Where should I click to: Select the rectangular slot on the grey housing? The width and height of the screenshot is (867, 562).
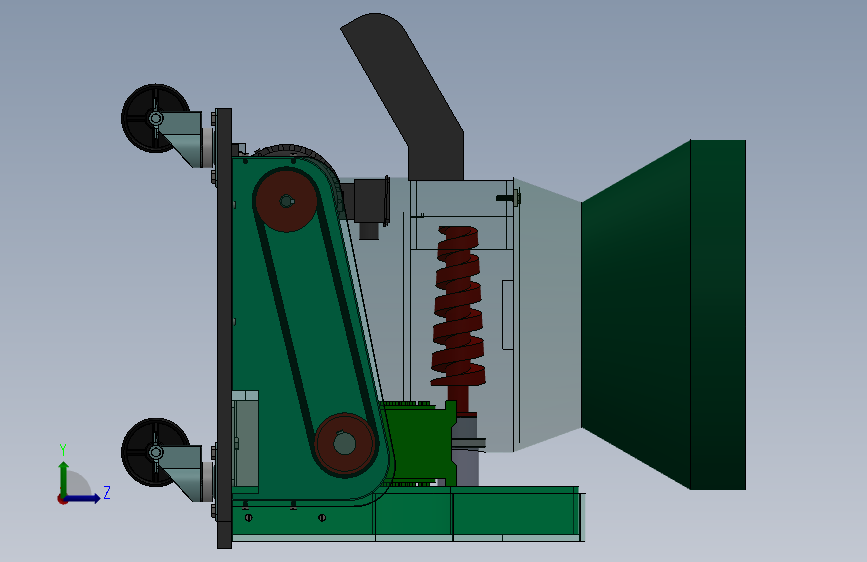point(508,315)
